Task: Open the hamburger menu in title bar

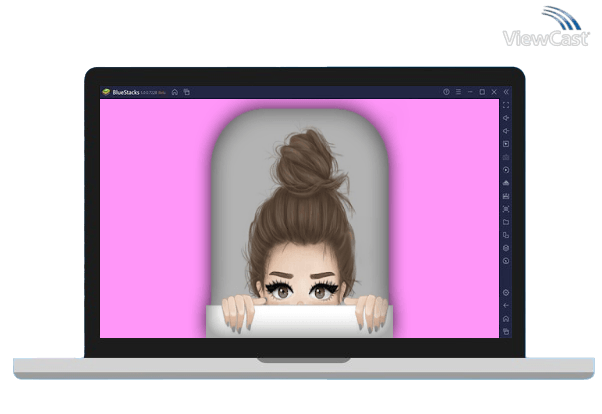Action: [458, 92]
